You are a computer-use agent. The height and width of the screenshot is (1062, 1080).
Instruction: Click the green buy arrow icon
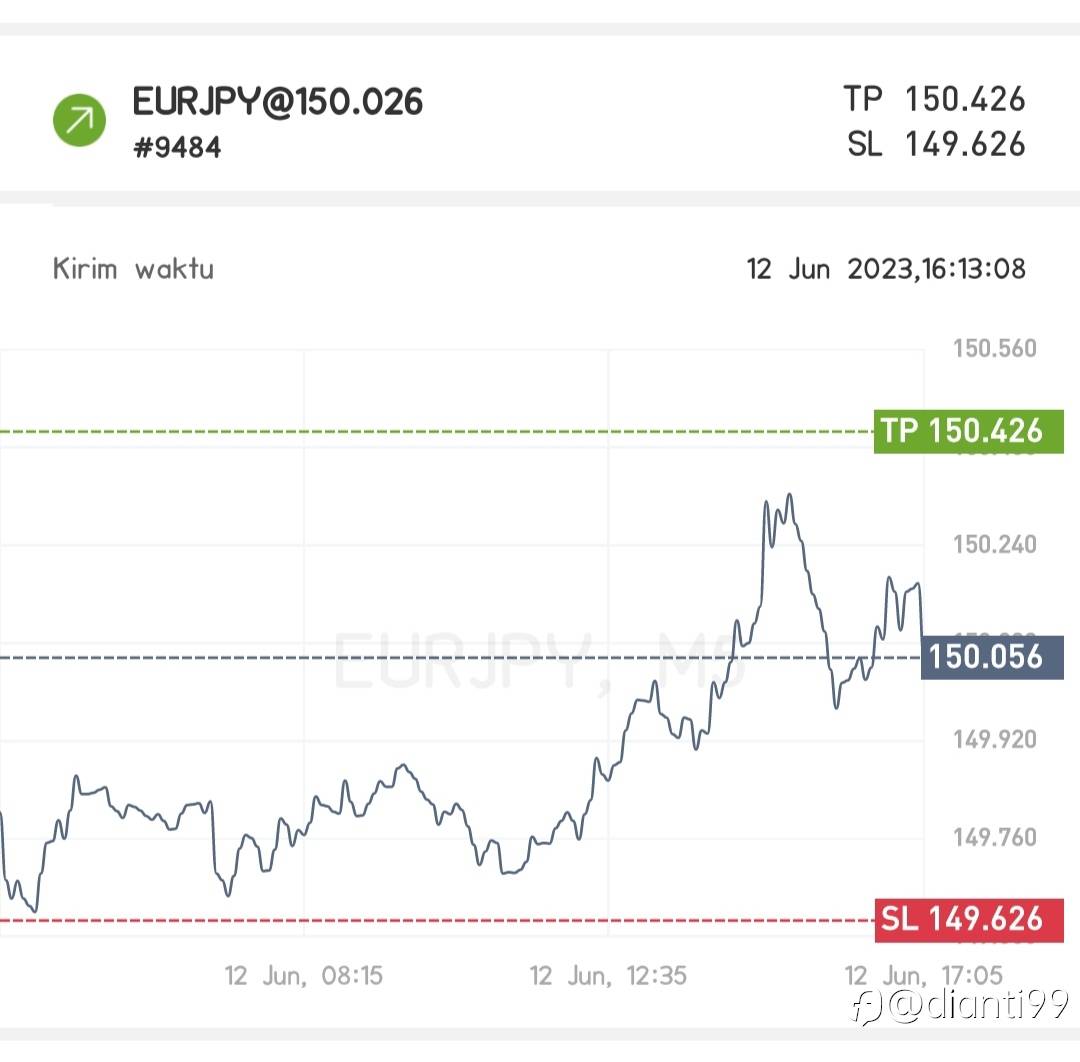tap(79, 119)
